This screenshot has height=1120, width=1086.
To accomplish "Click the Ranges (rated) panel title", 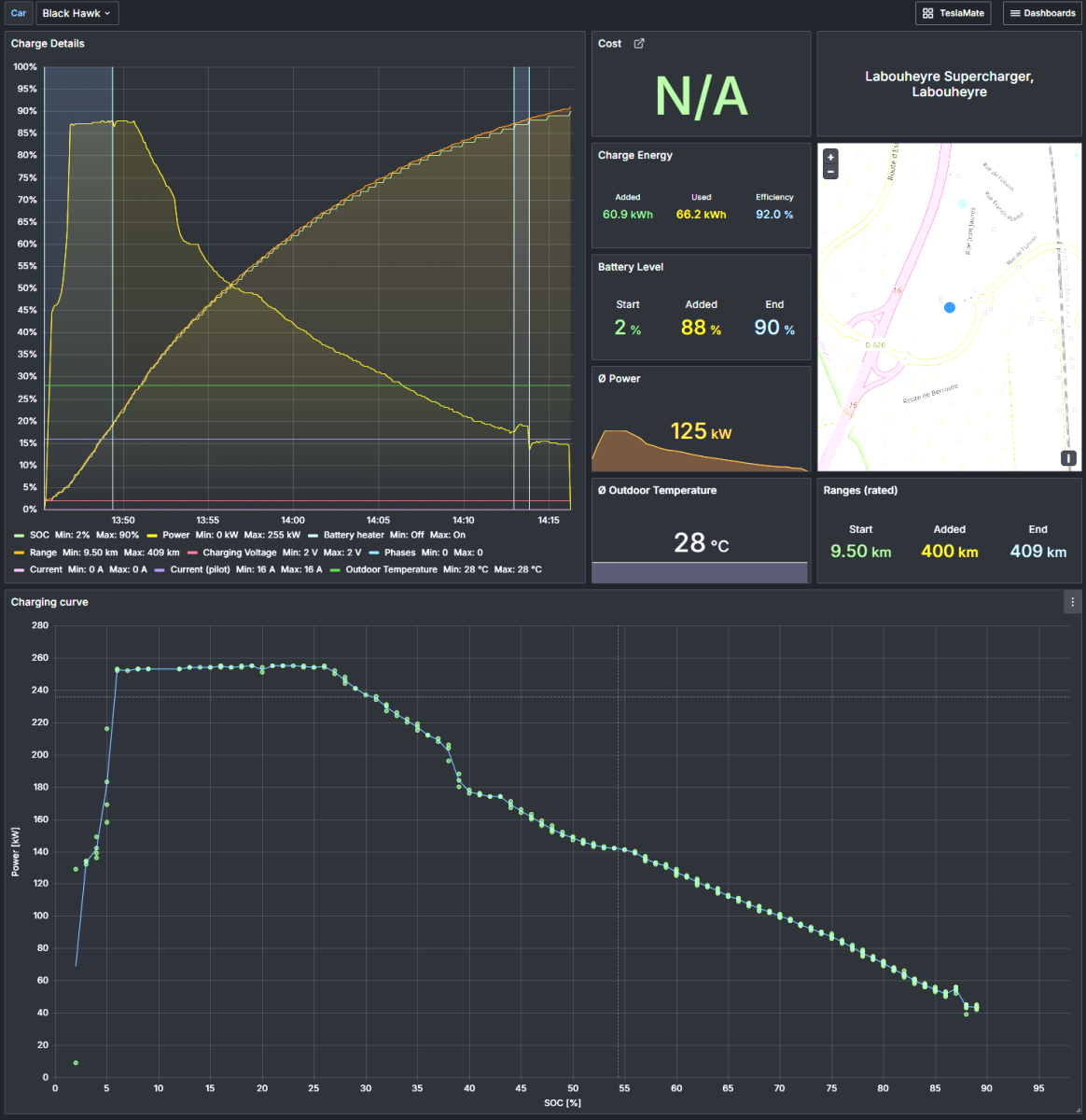I will pyautogui.click(x=860, y=490).
